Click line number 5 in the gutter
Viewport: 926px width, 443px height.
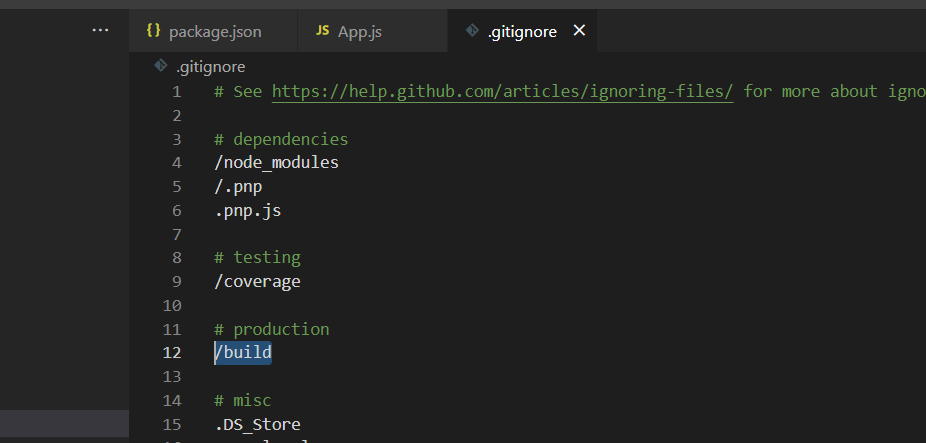point(177,187)
